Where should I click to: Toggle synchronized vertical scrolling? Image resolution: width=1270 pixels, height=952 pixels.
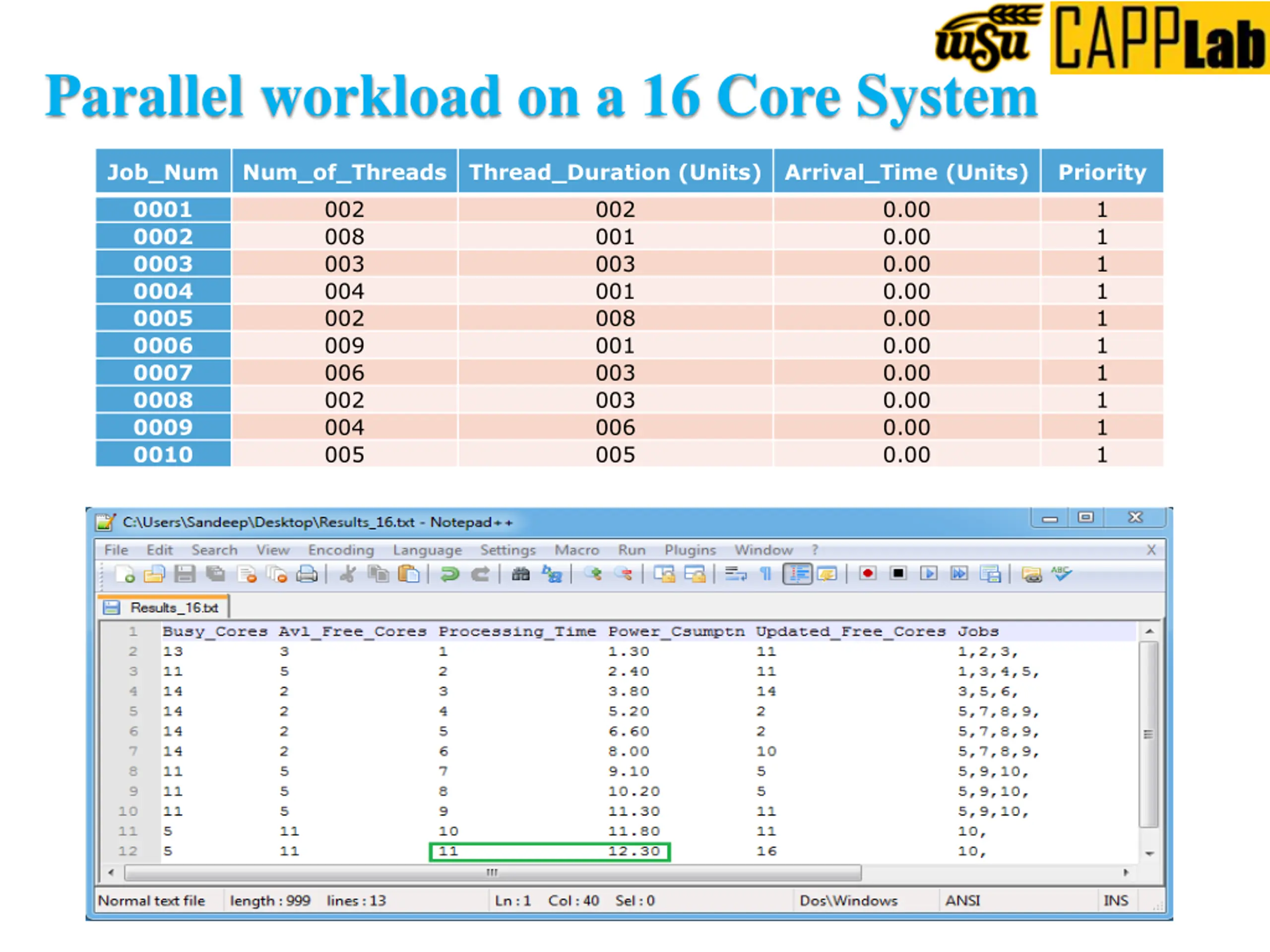coord(664,574)
